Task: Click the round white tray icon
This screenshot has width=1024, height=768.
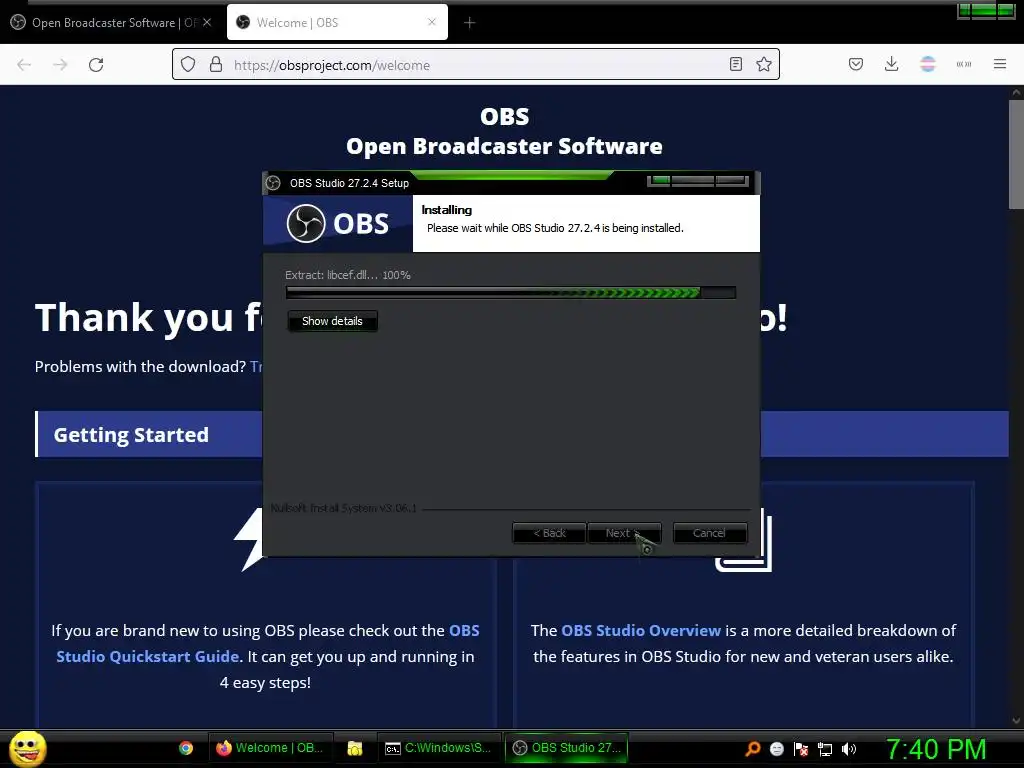Action: 776,749
